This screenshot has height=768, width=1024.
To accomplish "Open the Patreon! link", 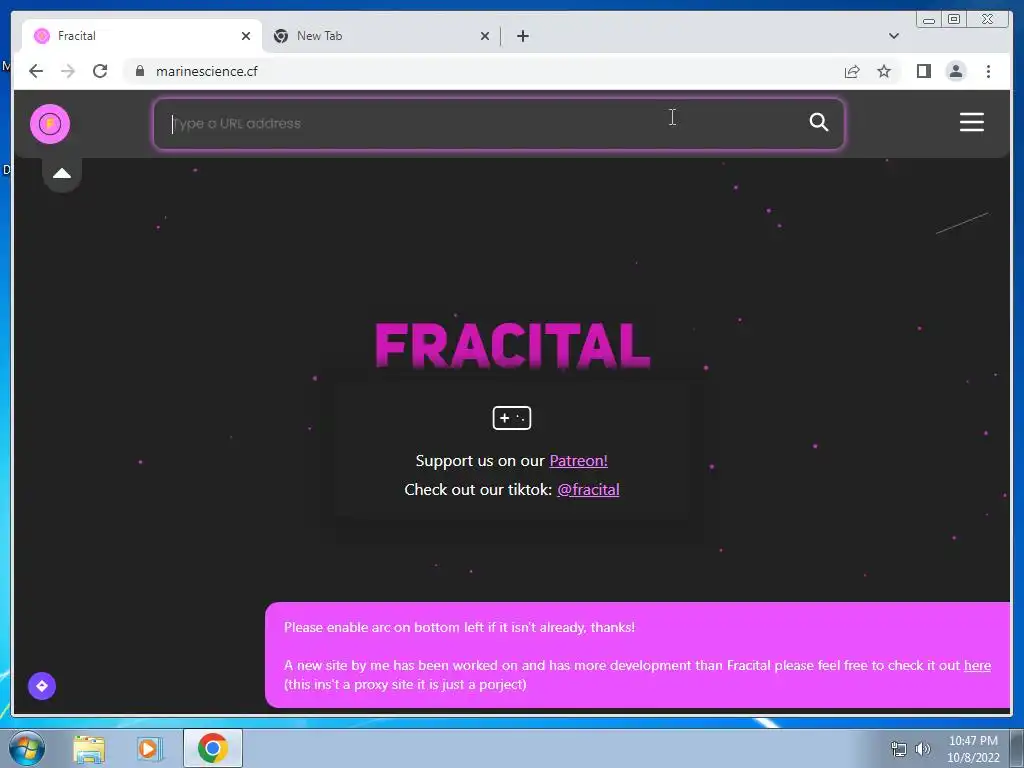I will point(578,461).
